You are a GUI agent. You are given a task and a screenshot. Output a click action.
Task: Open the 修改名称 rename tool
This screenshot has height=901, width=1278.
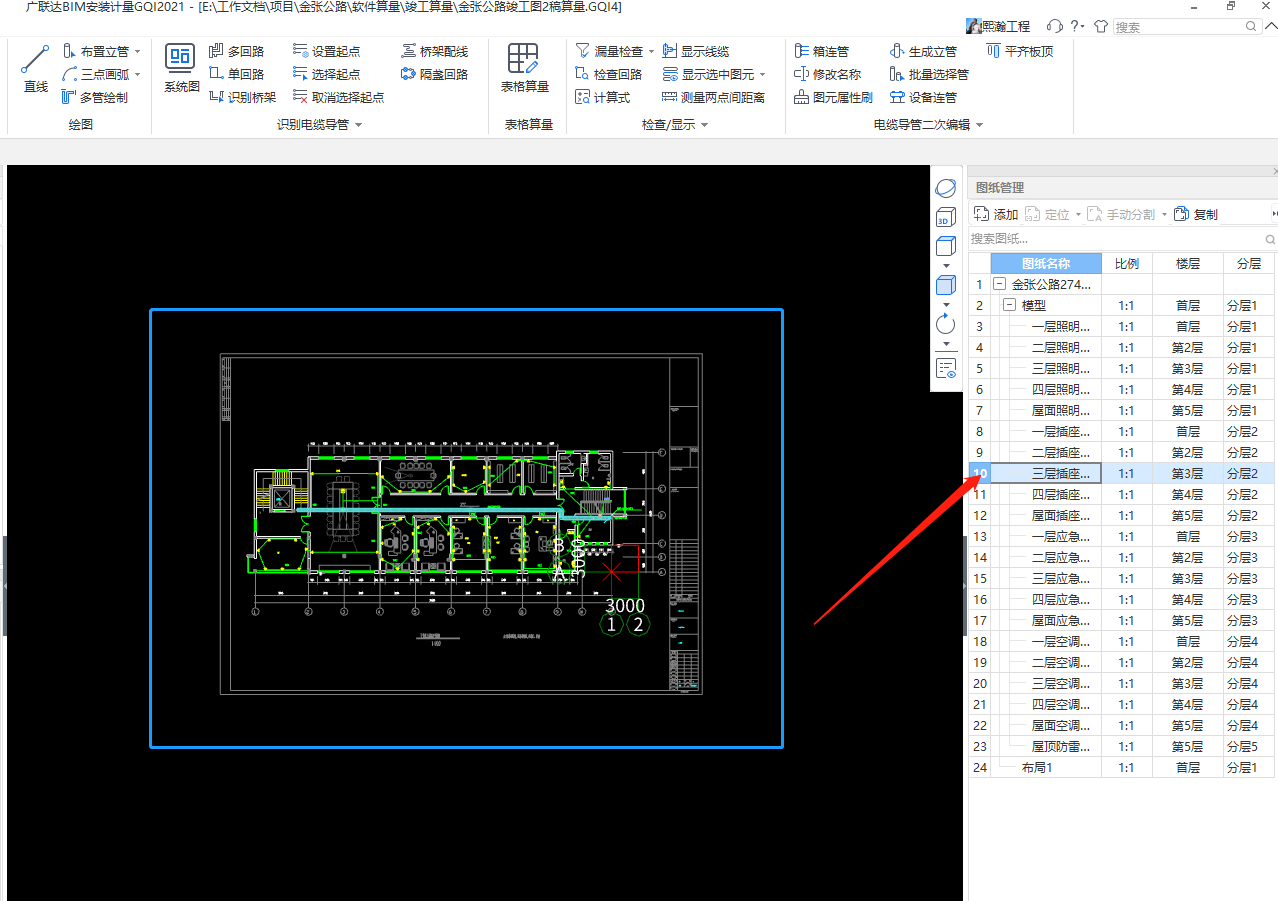(x=828, y=74)
